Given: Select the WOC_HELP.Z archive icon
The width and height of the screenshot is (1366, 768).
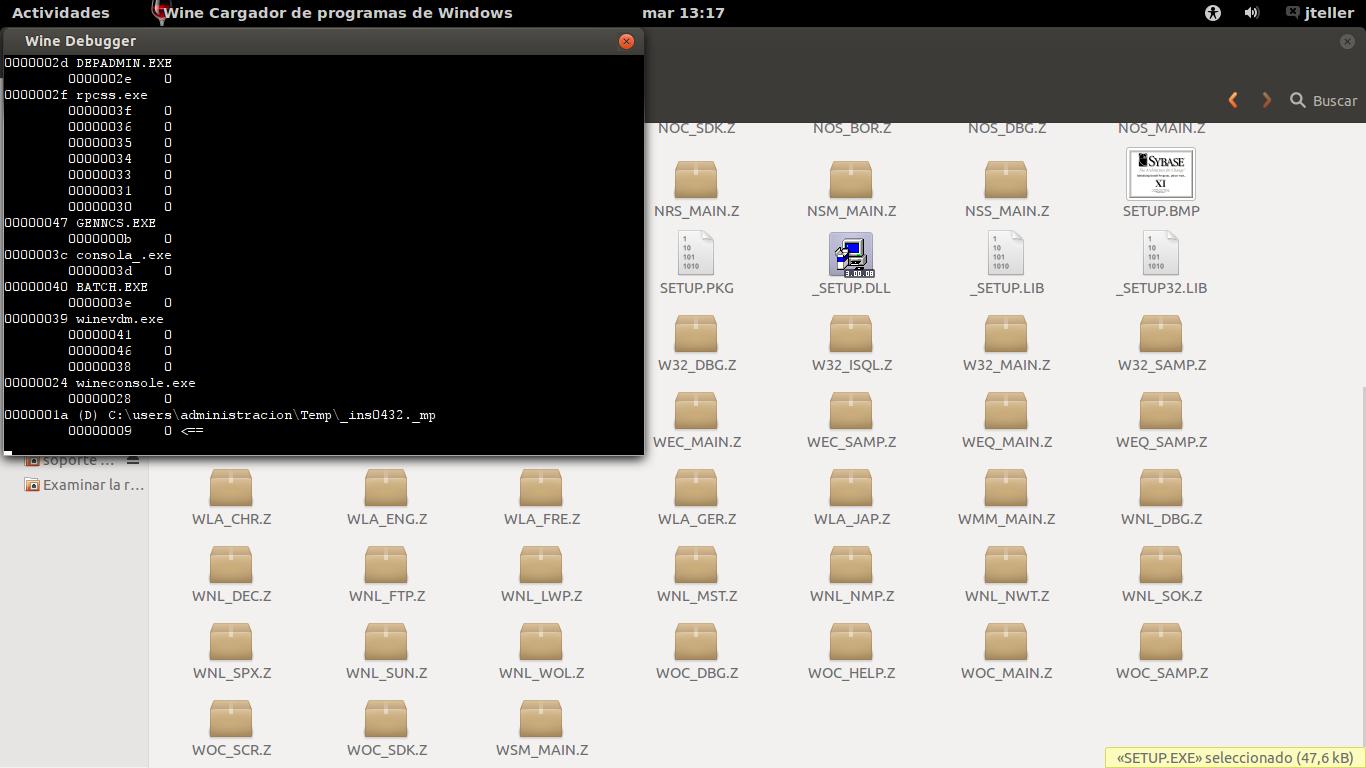Looking at the screenshot, I should pyautogui.click(x=851, y=642).
